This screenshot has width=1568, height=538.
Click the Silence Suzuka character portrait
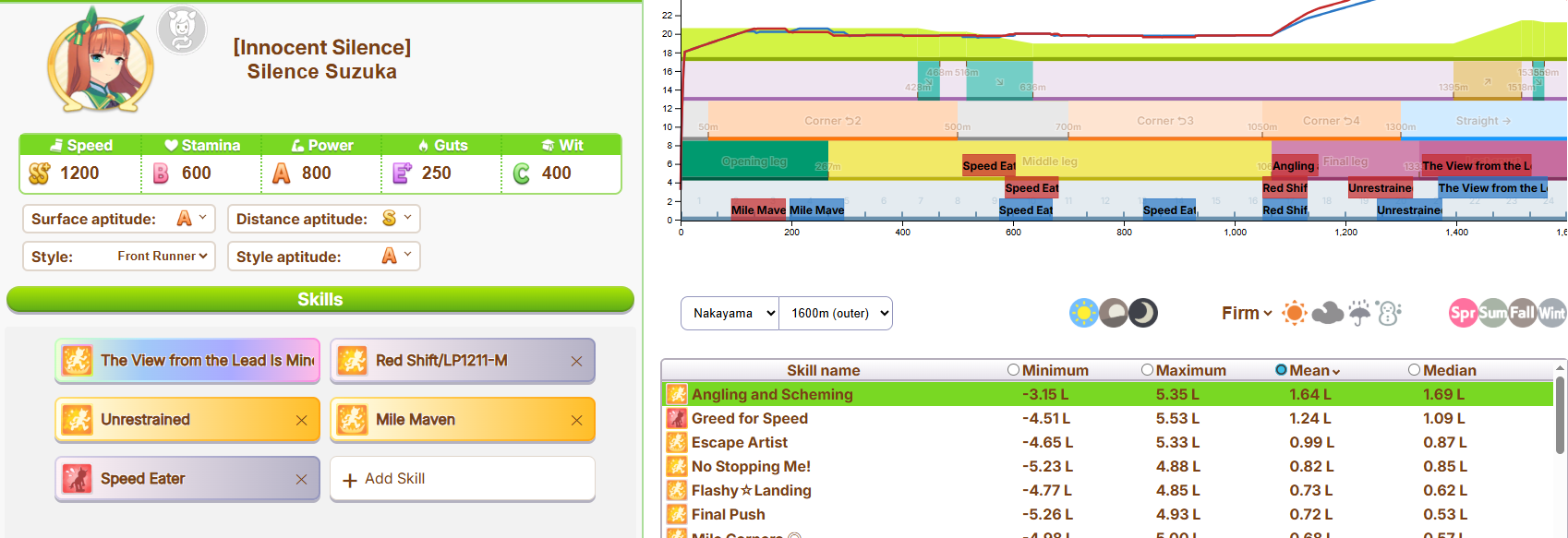[x=100, y=62]
